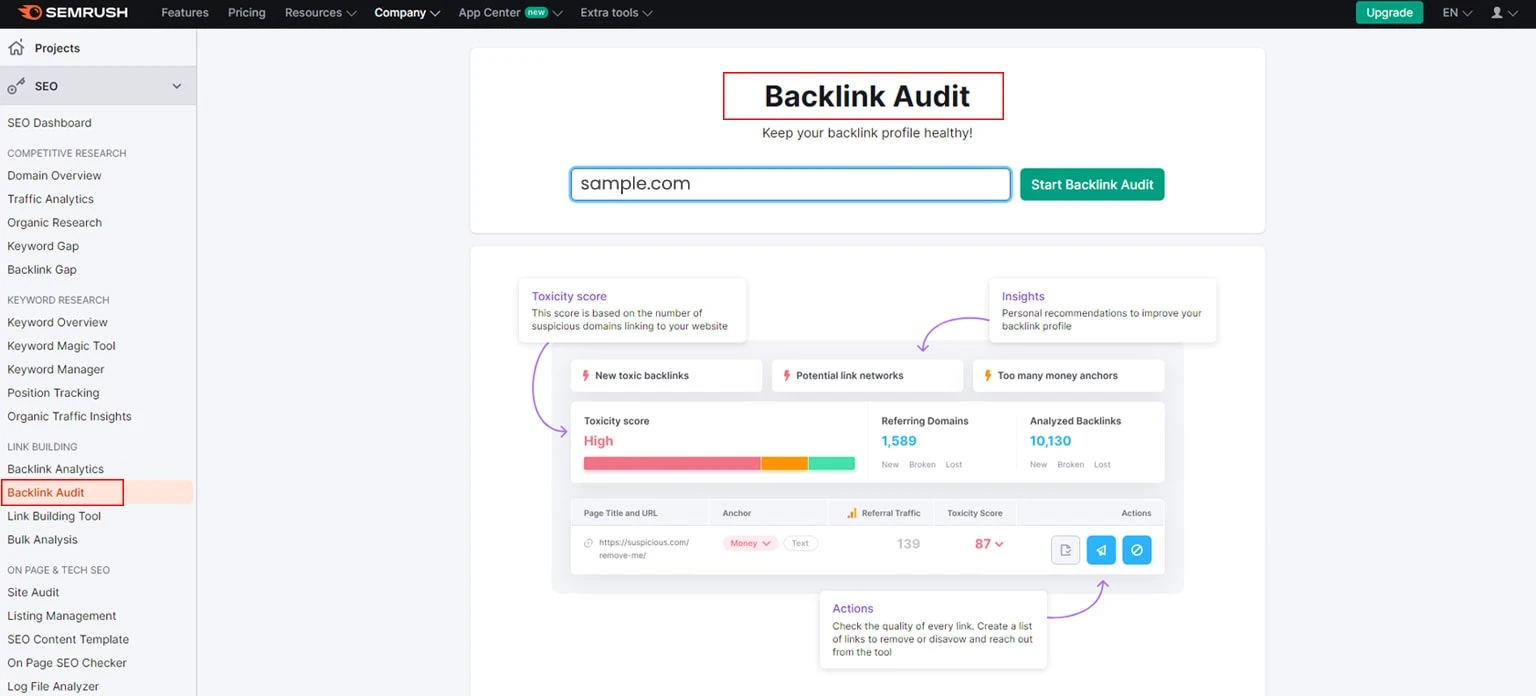Click the 'Backlink Audit' page heading
The height and width of the screenshot is (696, 1536).
pyautogui.click(x=867, y=96)
